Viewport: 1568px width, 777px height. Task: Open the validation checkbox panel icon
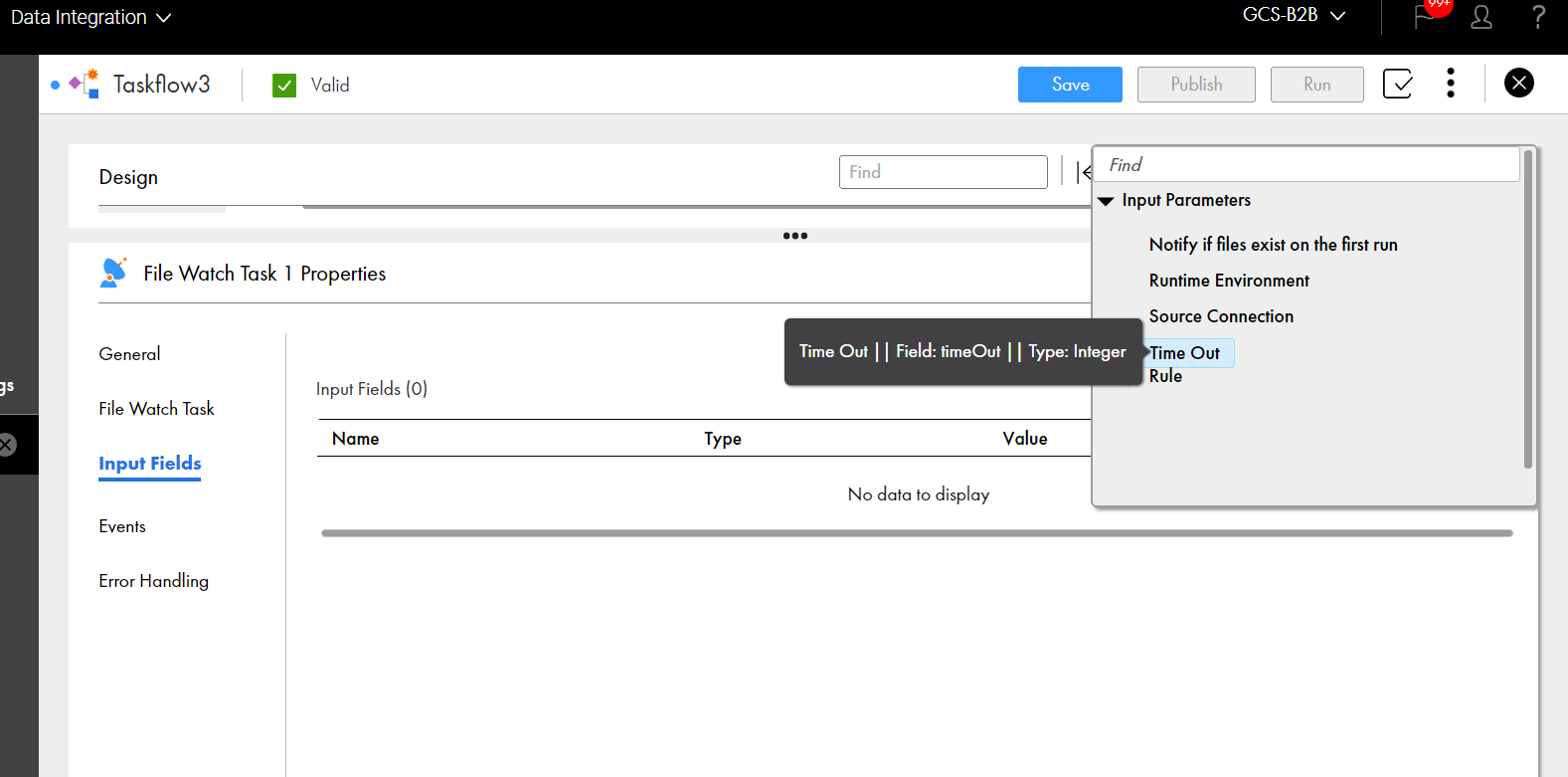(x=1398, y=84)
